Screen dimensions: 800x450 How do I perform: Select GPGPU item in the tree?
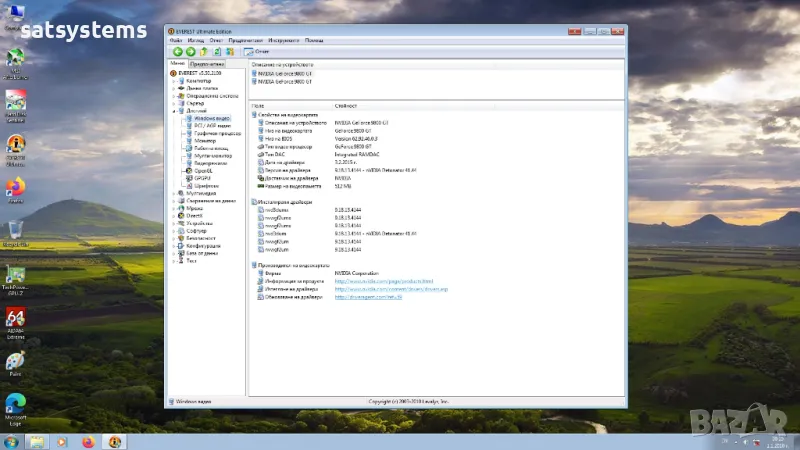(x=200, y=178)
